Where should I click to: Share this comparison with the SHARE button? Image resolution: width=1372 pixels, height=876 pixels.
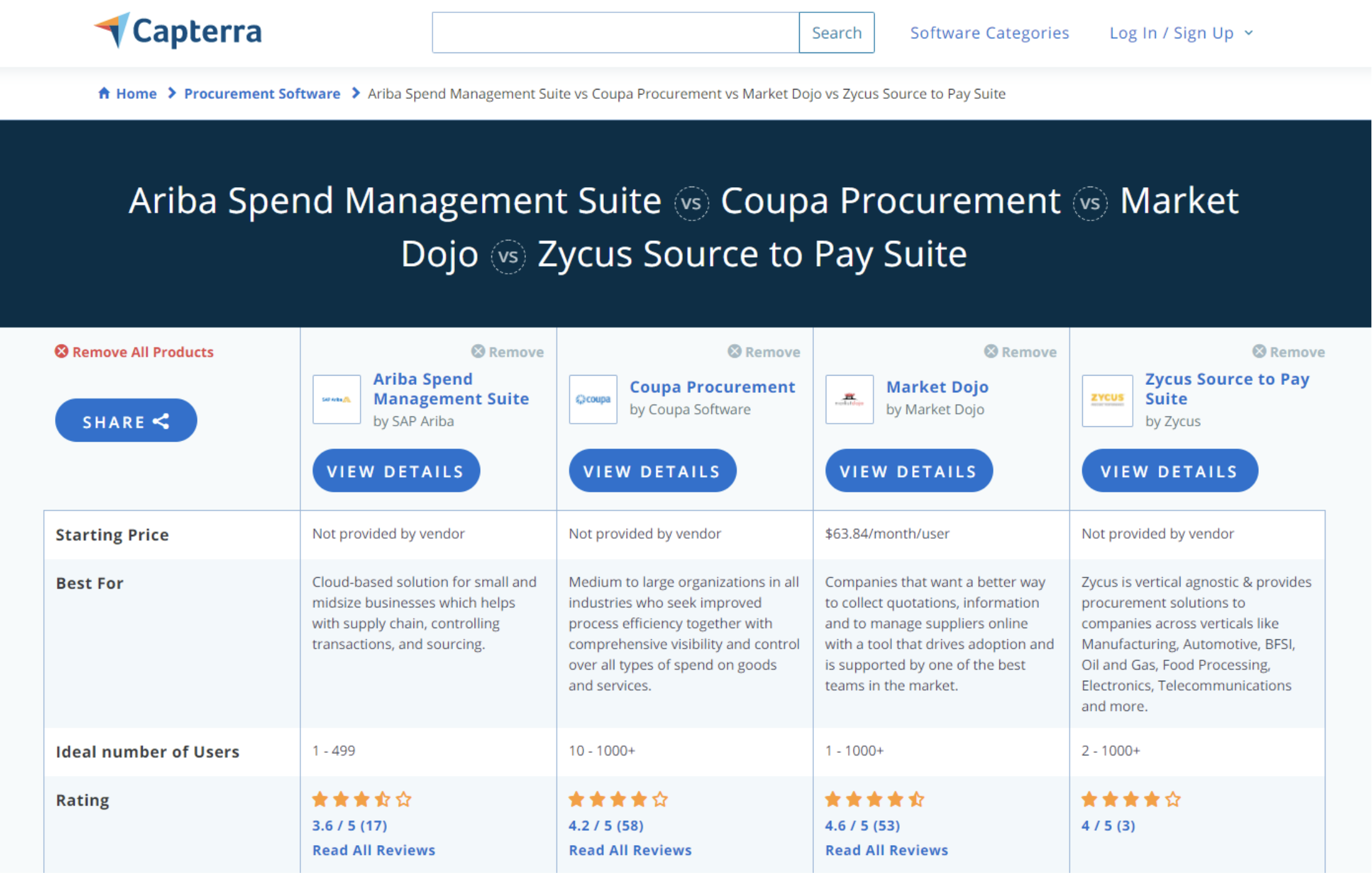(x=126, y=421)
